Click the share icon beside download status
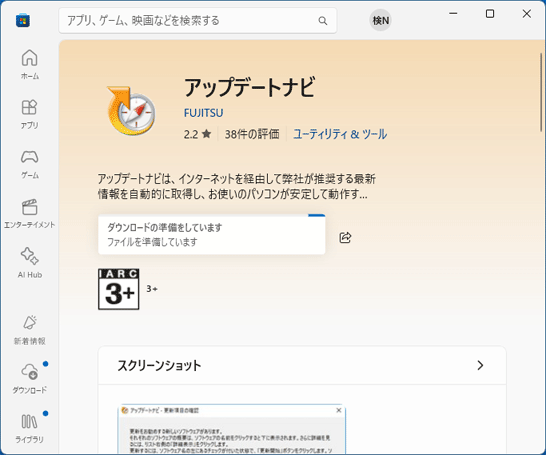 345,237
